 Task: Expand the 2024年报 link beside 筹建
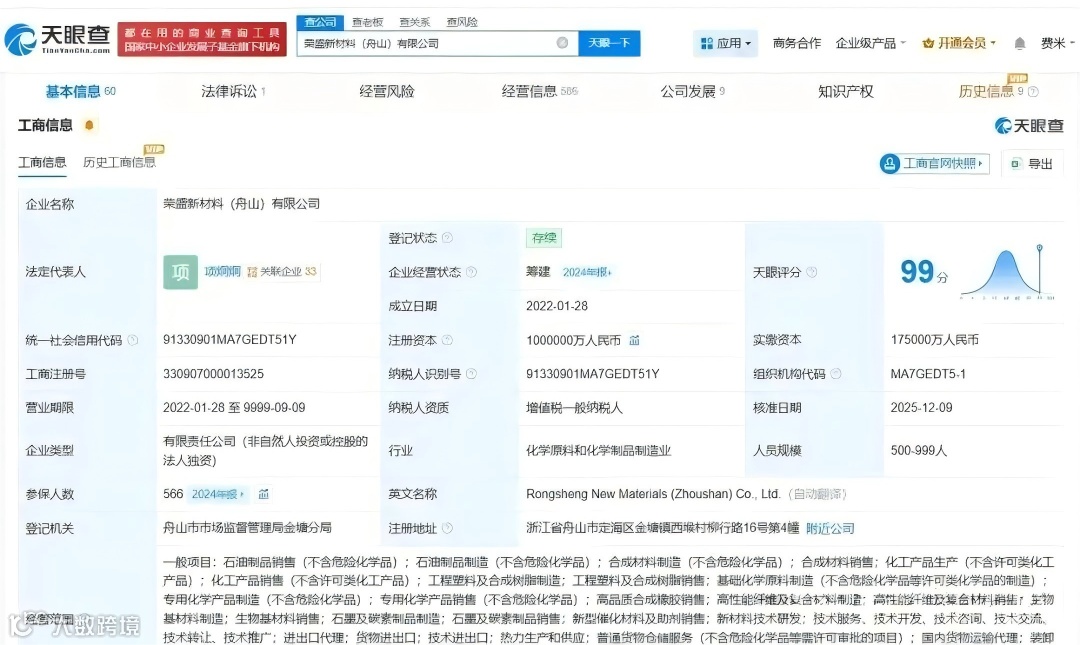click(x=587, y=272)
